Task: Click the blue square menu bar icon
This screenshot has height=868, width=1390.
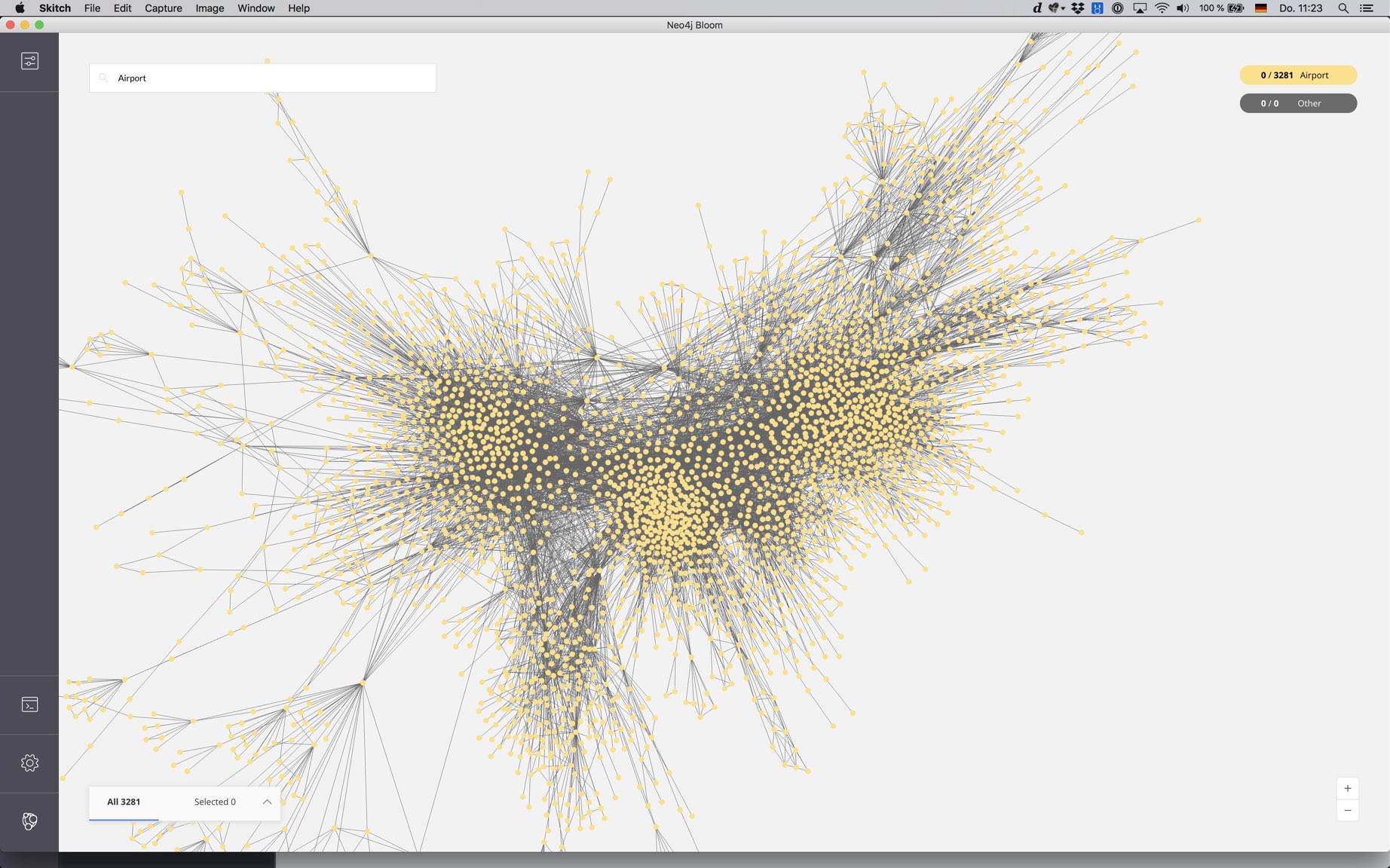Action: 1098,8
